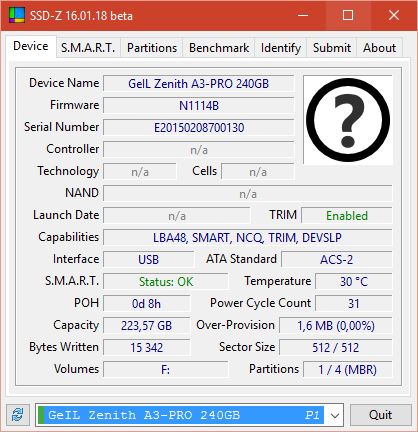This screenshot has width=418, height=432.
Task: Click the Bytes Written value 15 342
Action: [146, 348]
